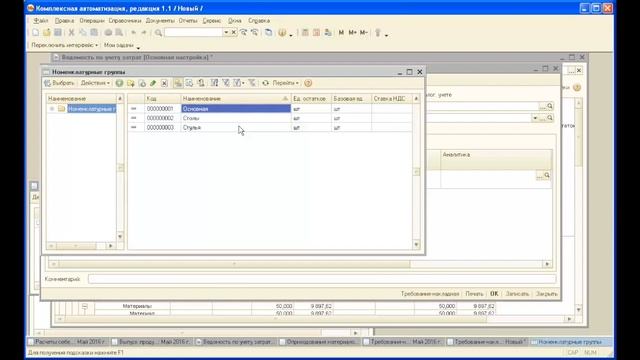The height and width of the screenshot is (360, 640).
Task: Click the list vertical scrollbar down arrow
Action: (416, 244)
